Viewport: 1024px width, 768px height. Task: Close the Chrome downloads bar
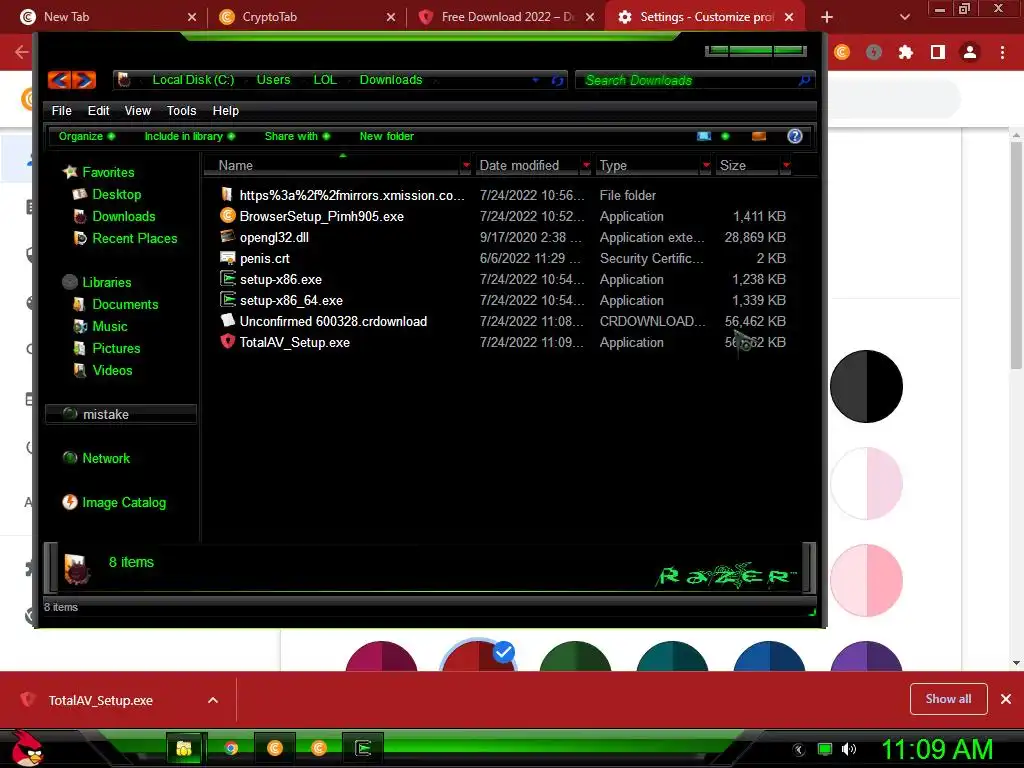pos(1006,699)
